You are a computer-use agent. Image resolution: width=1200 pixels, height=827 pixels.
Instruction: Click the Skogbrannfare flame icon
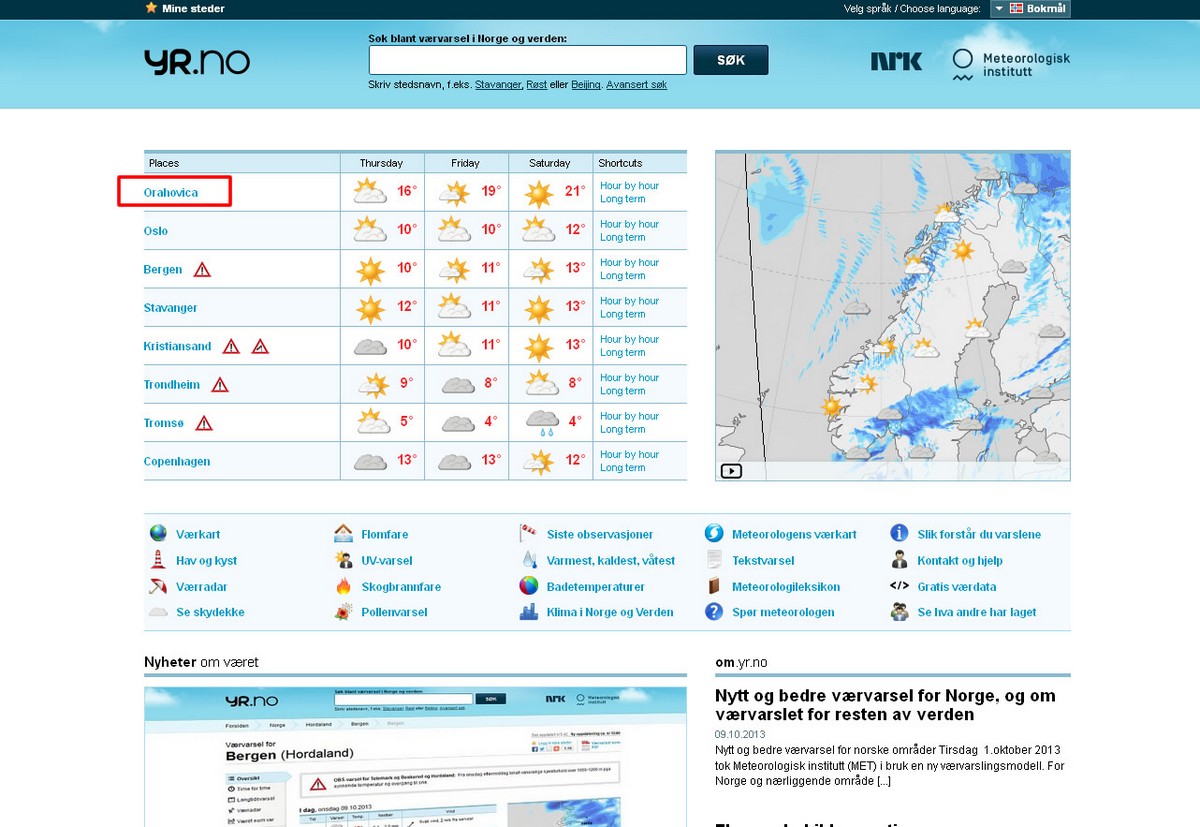[344, 587]
